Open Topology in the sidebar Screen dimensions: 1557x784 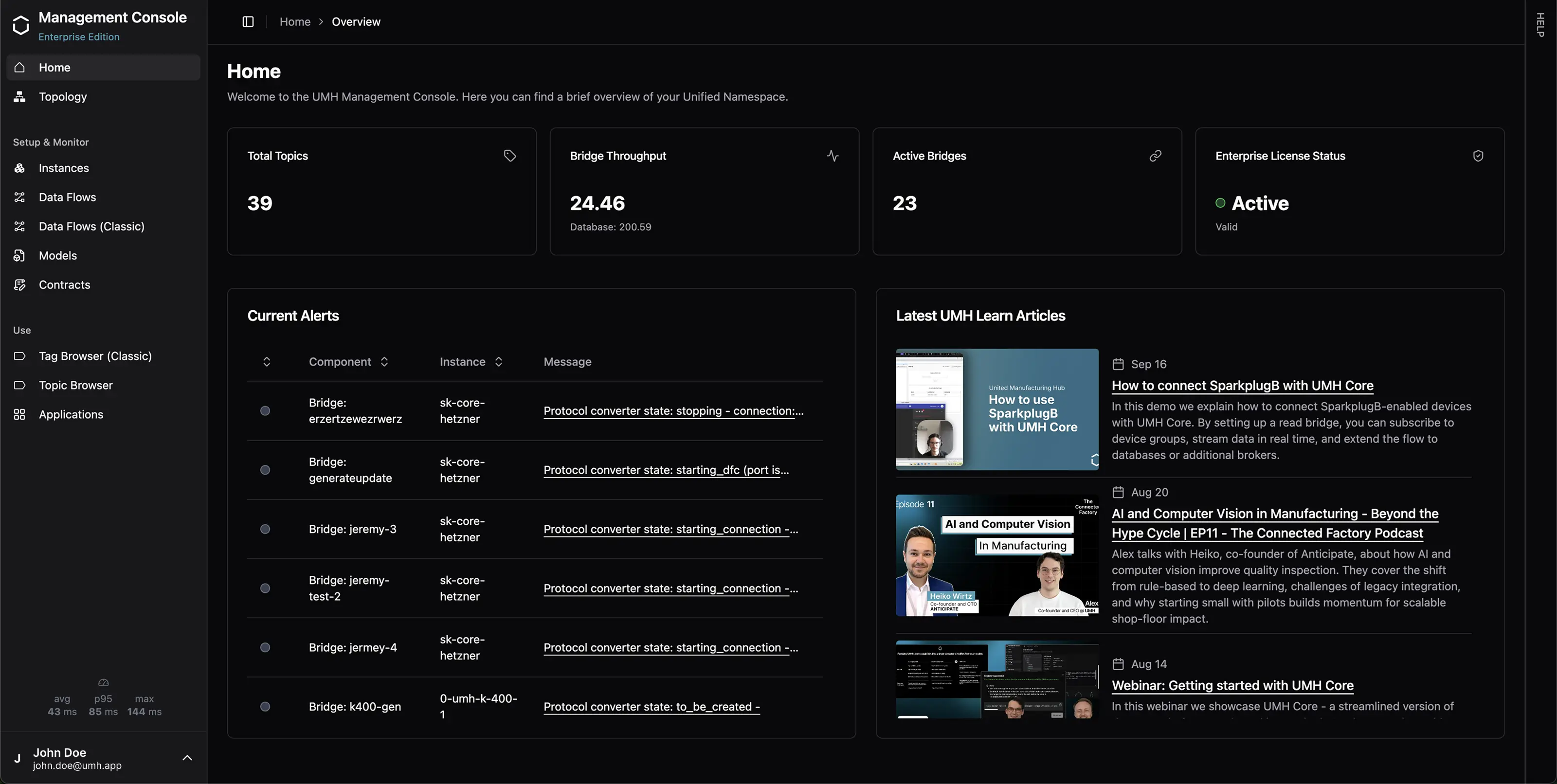(x=63, y=97)
